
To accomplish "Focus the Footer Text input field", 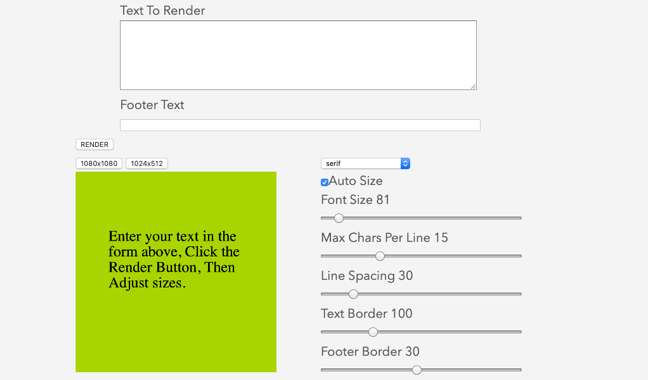I will click(x=300, y=125).
